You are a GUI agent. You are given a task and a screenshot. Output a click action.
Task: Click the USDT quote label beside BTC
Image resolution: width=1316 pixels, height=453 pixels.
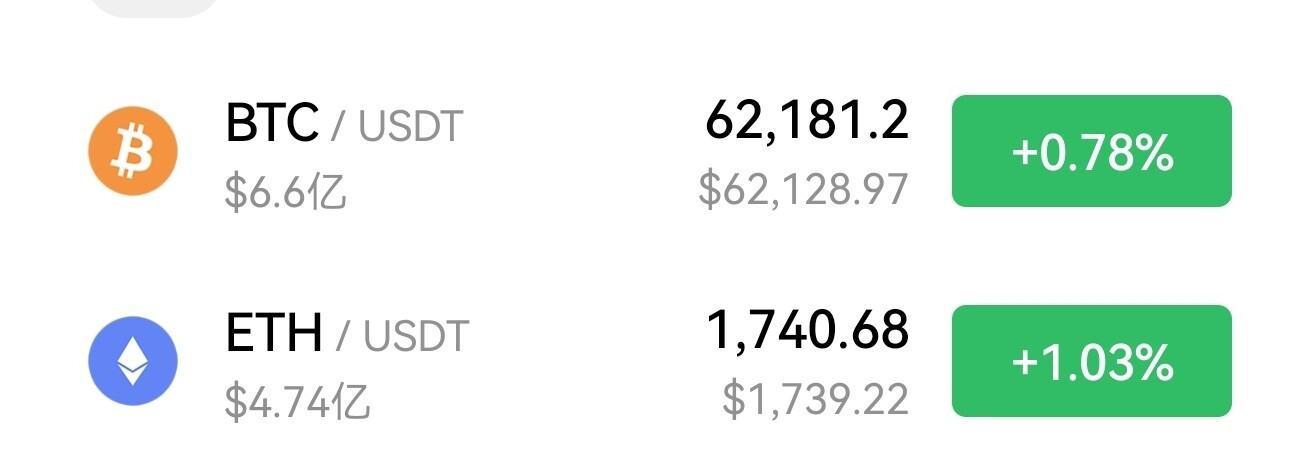coord(410,127)
